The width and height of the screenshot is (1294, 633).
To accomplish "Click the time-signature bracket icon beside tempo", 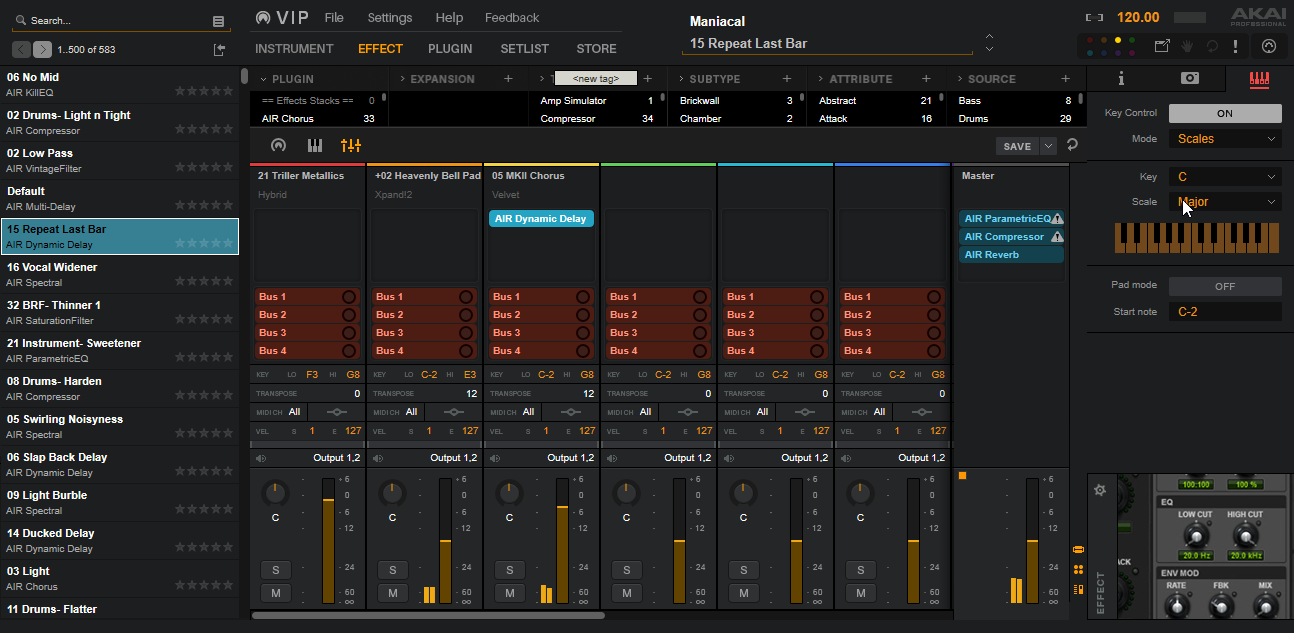I will pyautogui.click(x=1095, y=17).
